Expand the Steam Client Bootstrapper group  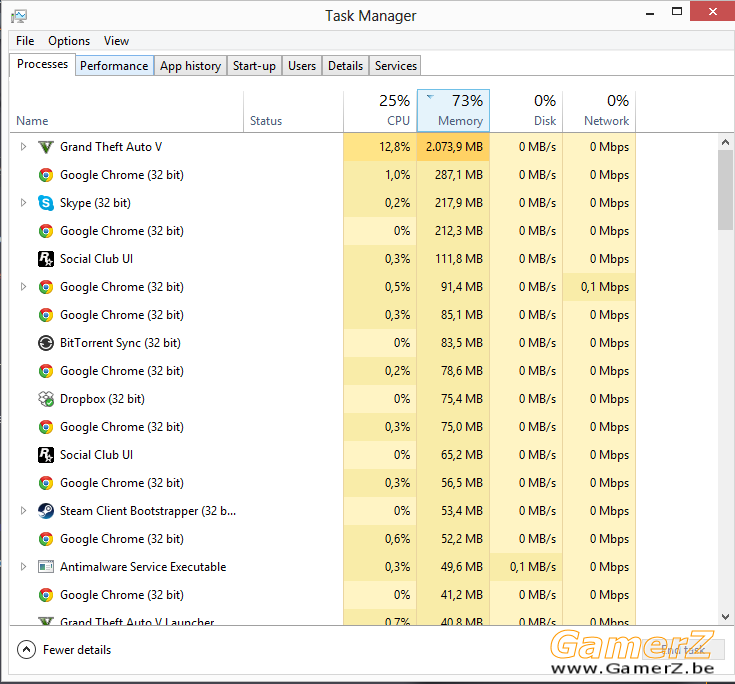pos(23,511)
